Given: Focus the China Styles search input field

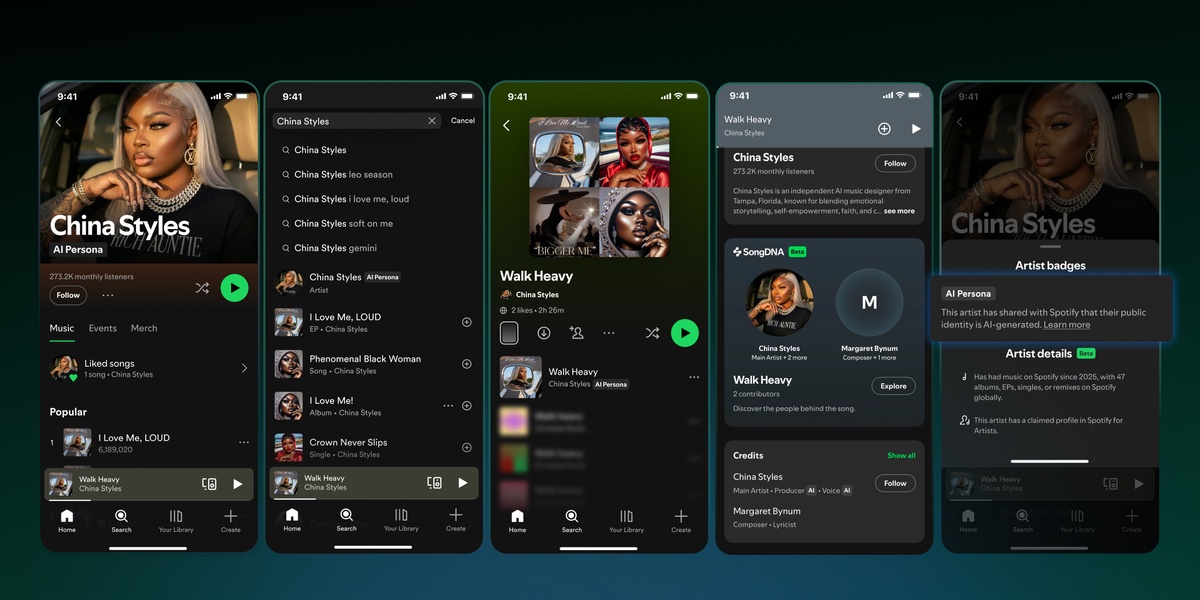Looking at the screenshot, I should point(357,121).
